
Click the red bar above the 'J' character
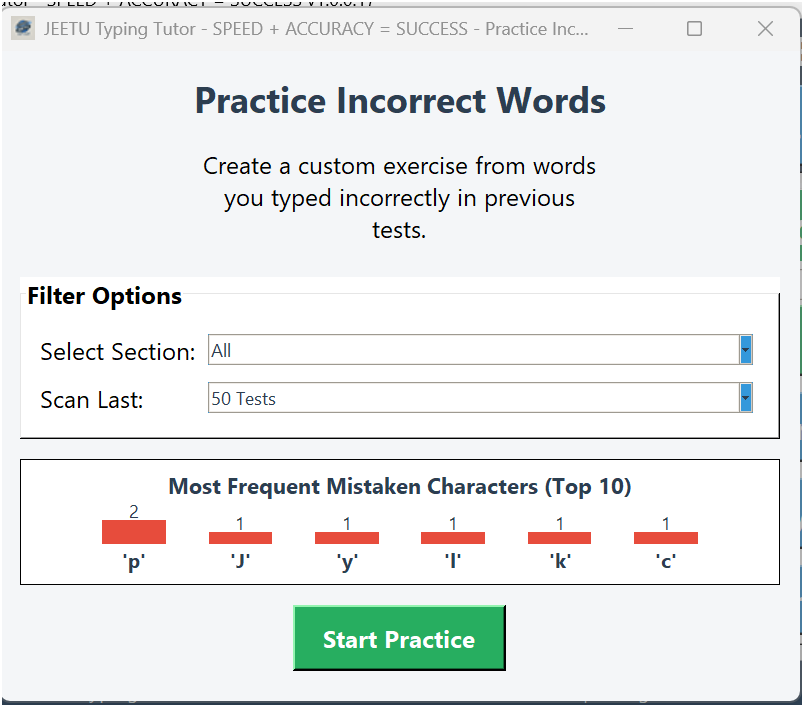tap(240, 537)
